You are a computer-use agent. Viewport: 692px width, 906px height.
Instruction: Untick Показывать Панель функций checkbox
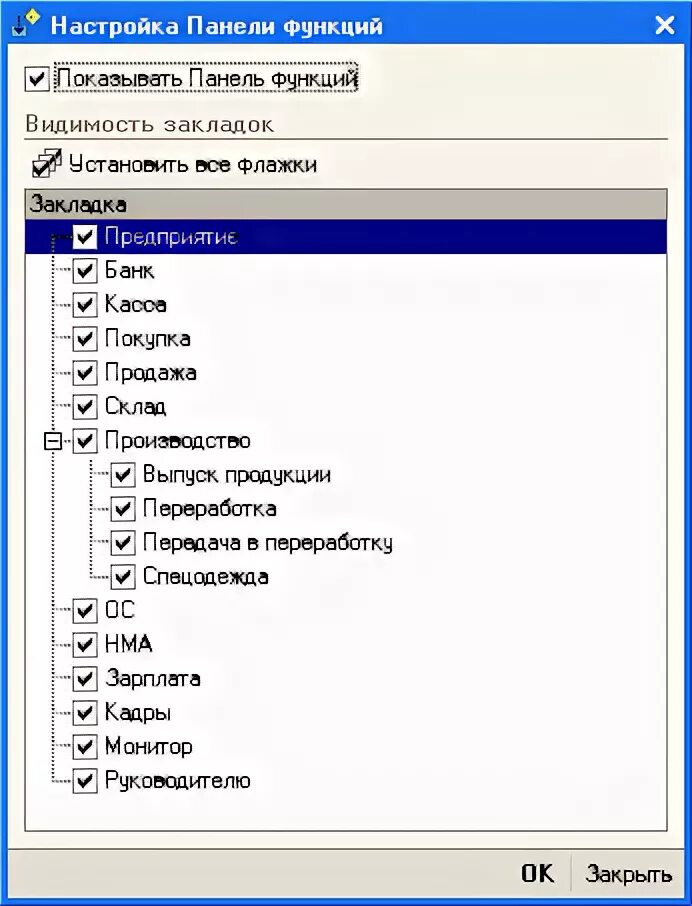coord(36,78)
